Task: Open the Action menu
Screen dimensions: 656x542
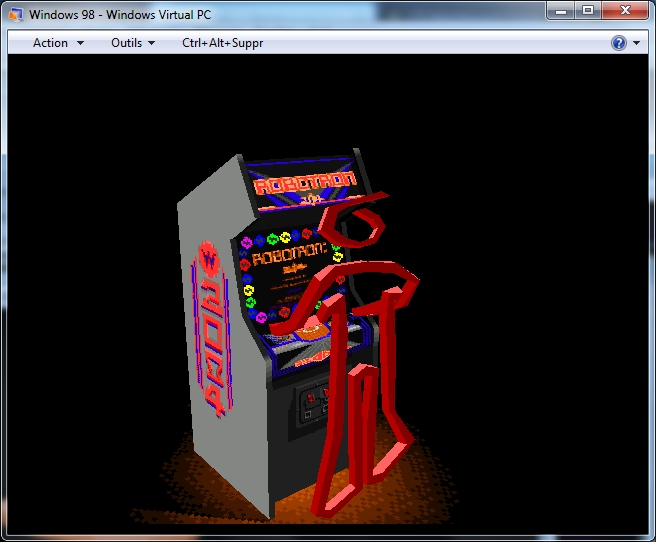Action: coord(58,43)
